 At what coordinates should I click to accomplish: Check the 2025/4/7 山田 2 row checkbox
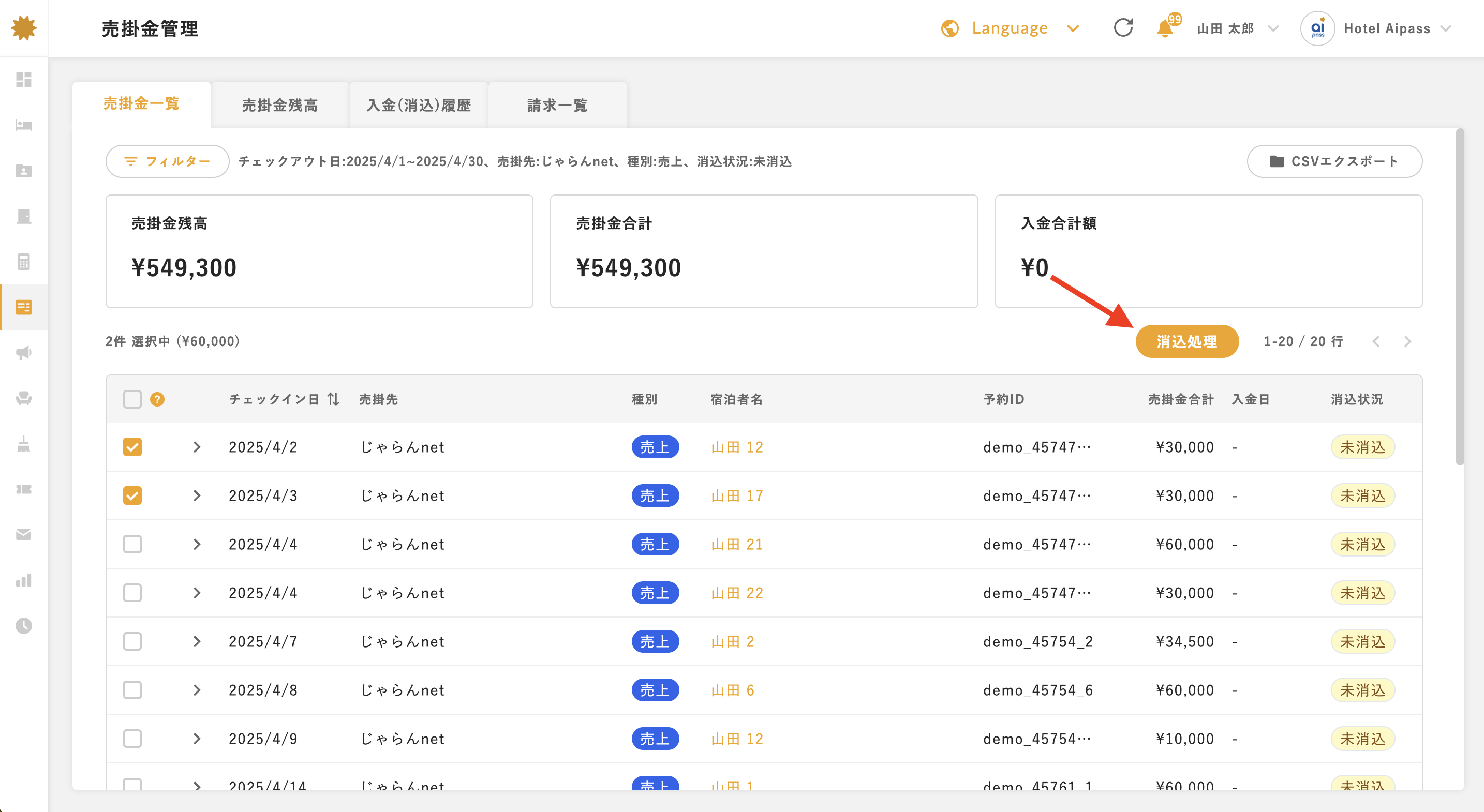[x=132, y=641]
